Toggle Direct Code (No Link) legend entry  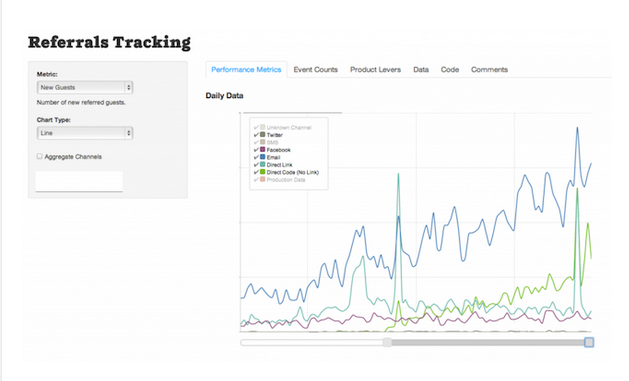pyautogui.click(x=286, y=172)
